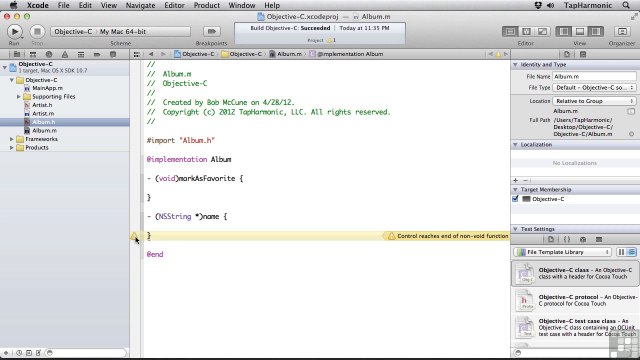Collapse the Target Membership section
Screen dimensions: 640x360
516,189
